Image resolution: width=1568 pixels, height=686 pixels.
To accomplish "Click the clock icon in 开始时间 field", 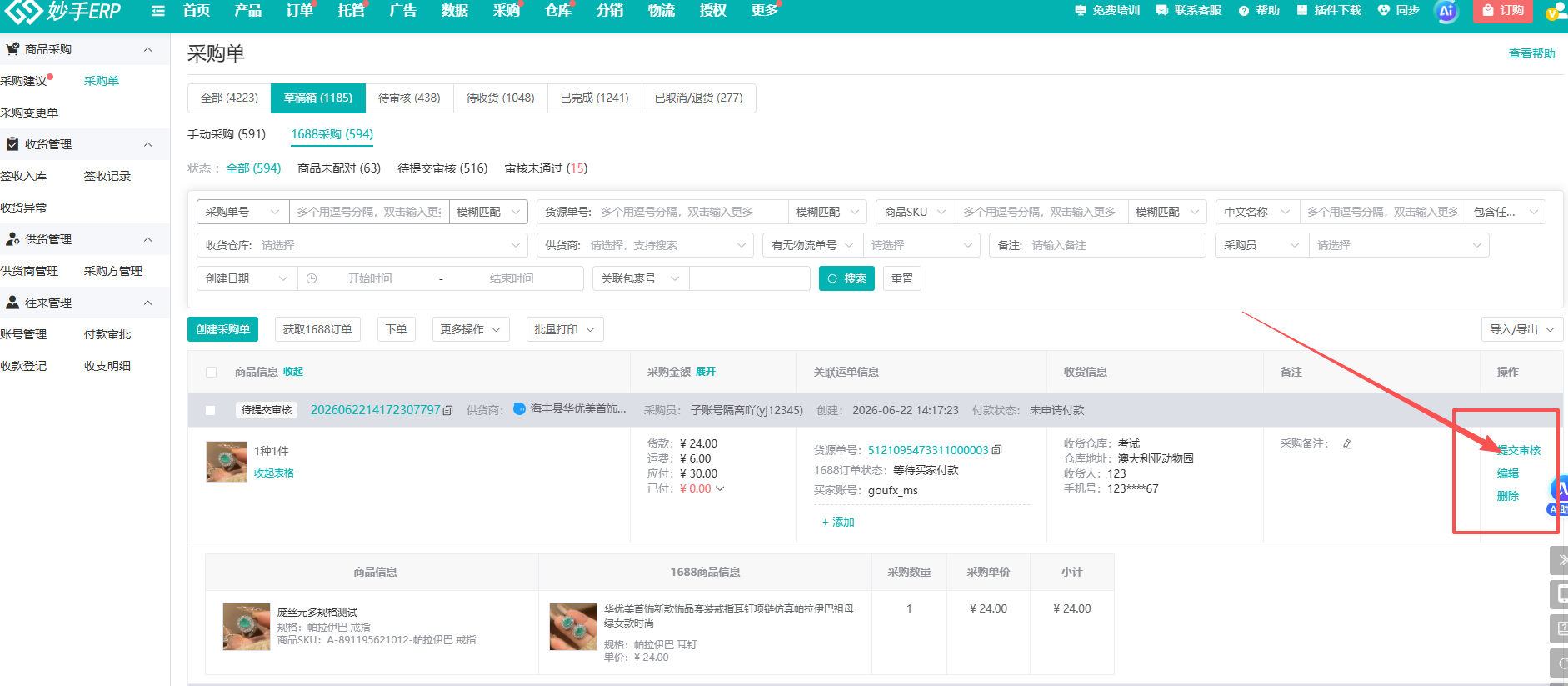I will point(312,278).
